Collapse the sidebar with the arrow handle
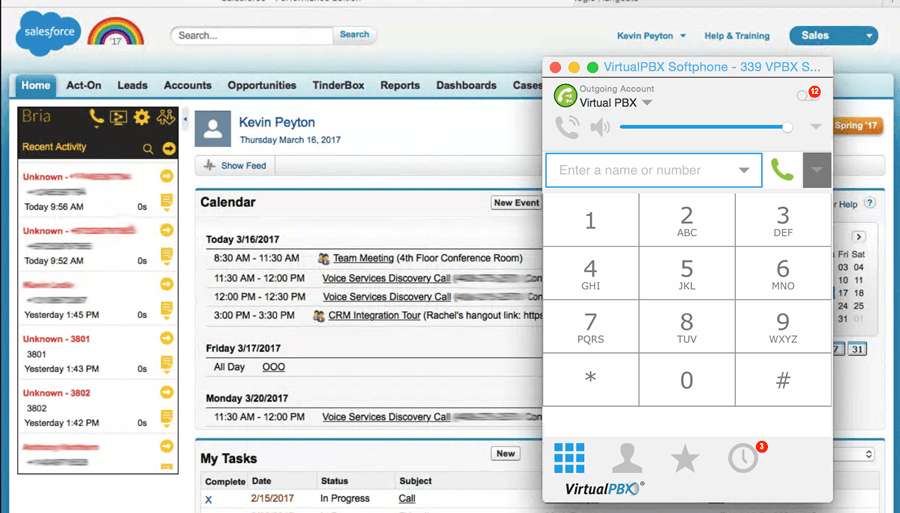 [x=185, y=119]
